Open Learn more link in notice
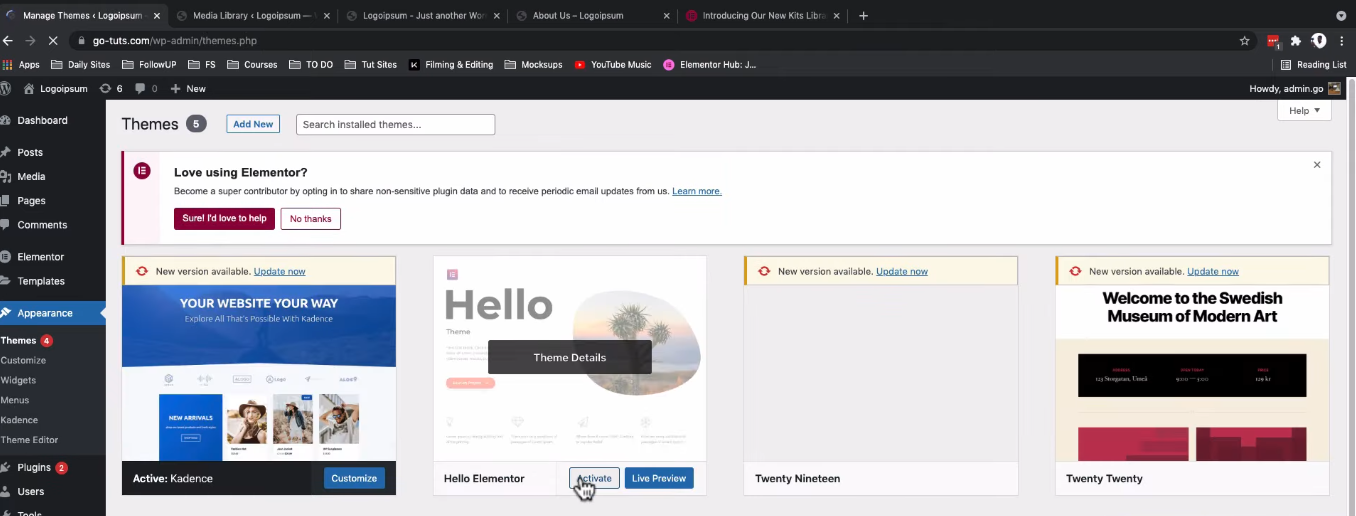Image resolution: width=1356 pixels, height=516 pixels. pyautogui.click(x=697, y=191)
